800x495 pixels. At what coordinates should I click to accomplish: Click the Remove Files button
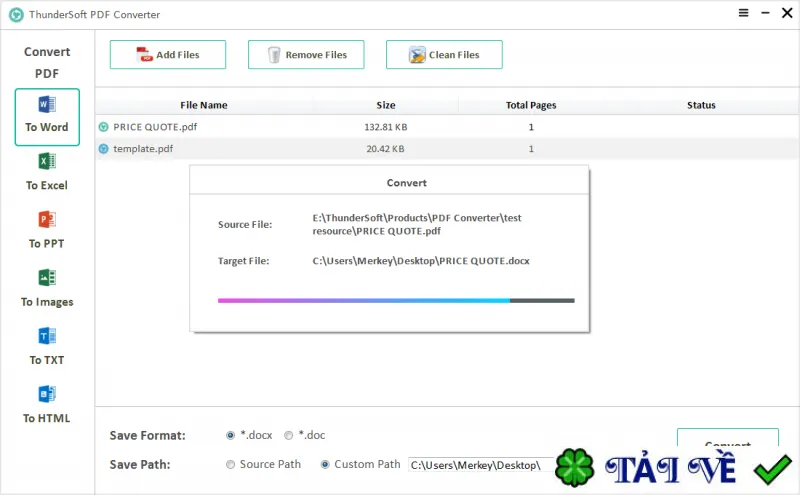(306, 55)
